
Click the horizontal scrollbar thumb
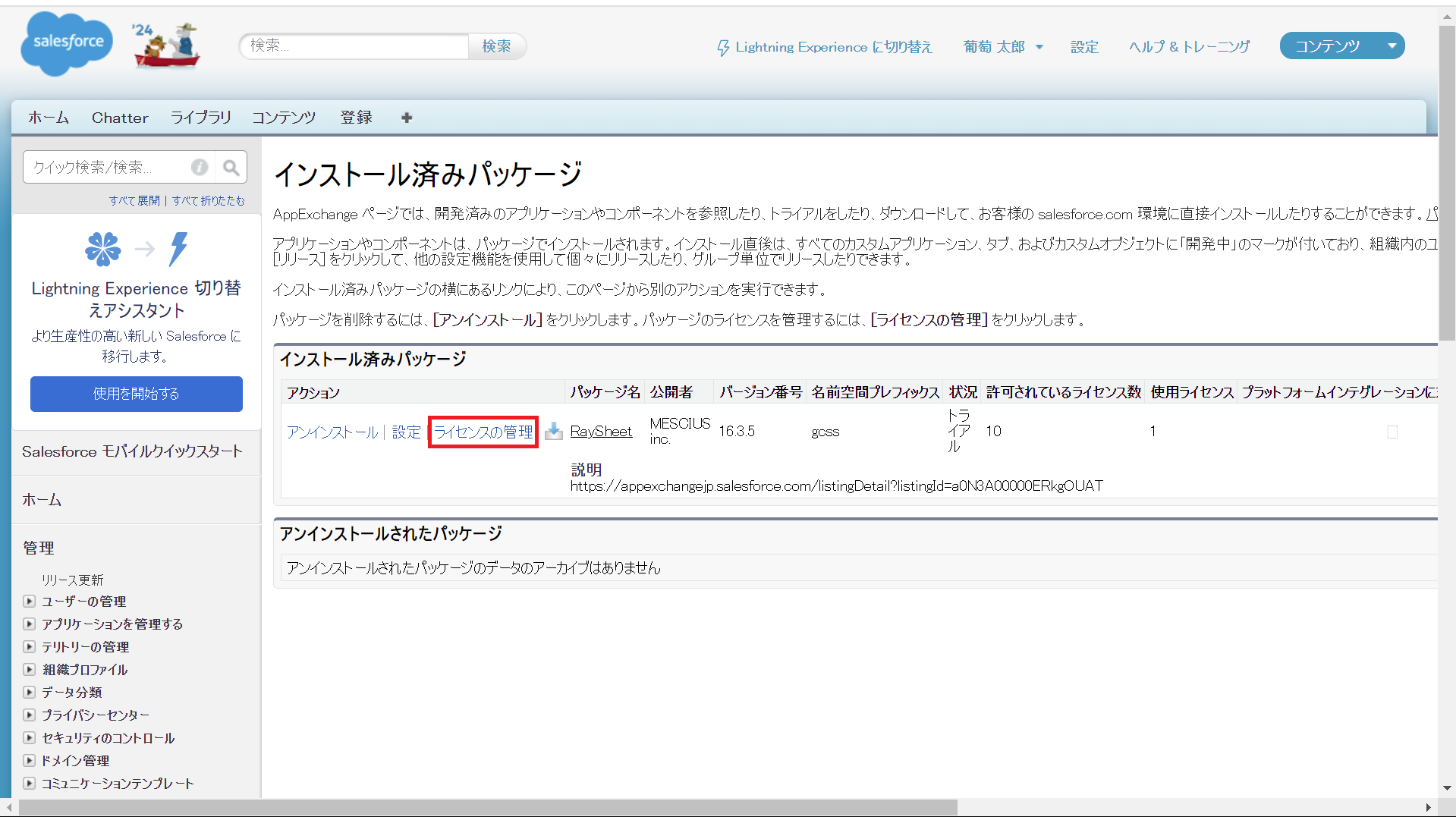[488, 808]
